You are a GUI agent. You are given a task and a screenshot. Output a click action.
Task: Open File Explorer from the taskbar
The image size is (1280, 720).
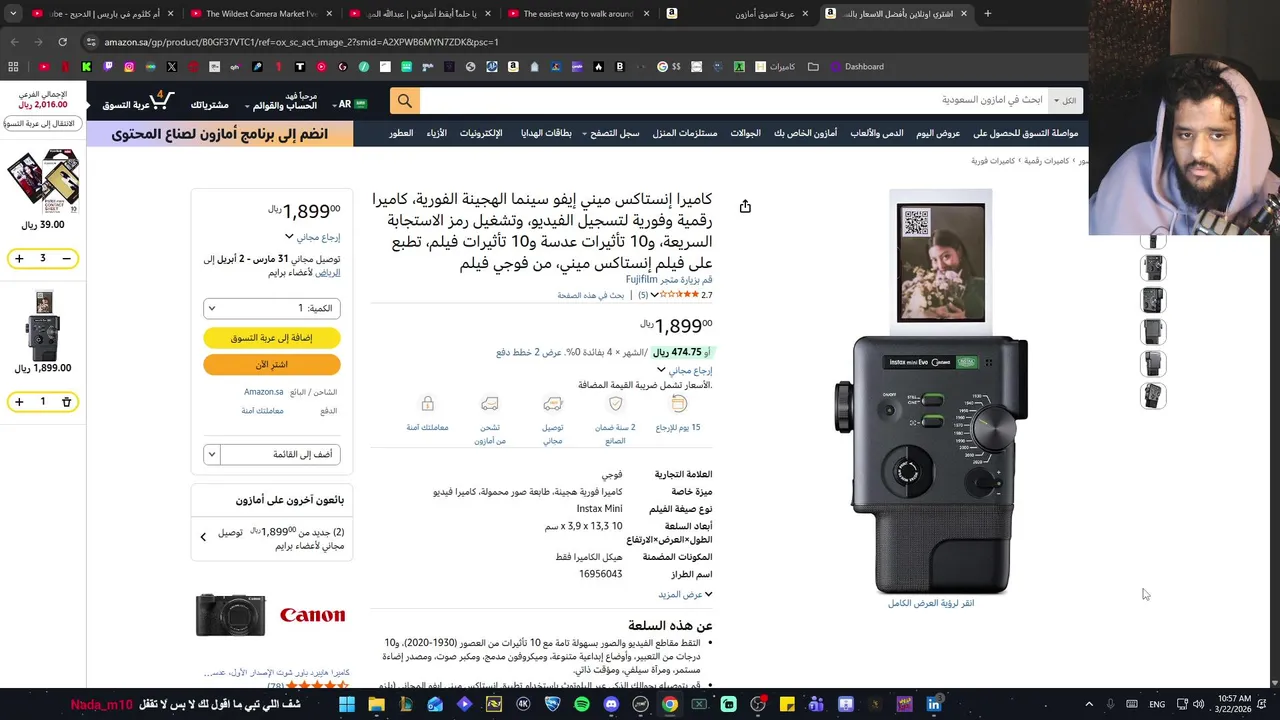tap(376, 704)
